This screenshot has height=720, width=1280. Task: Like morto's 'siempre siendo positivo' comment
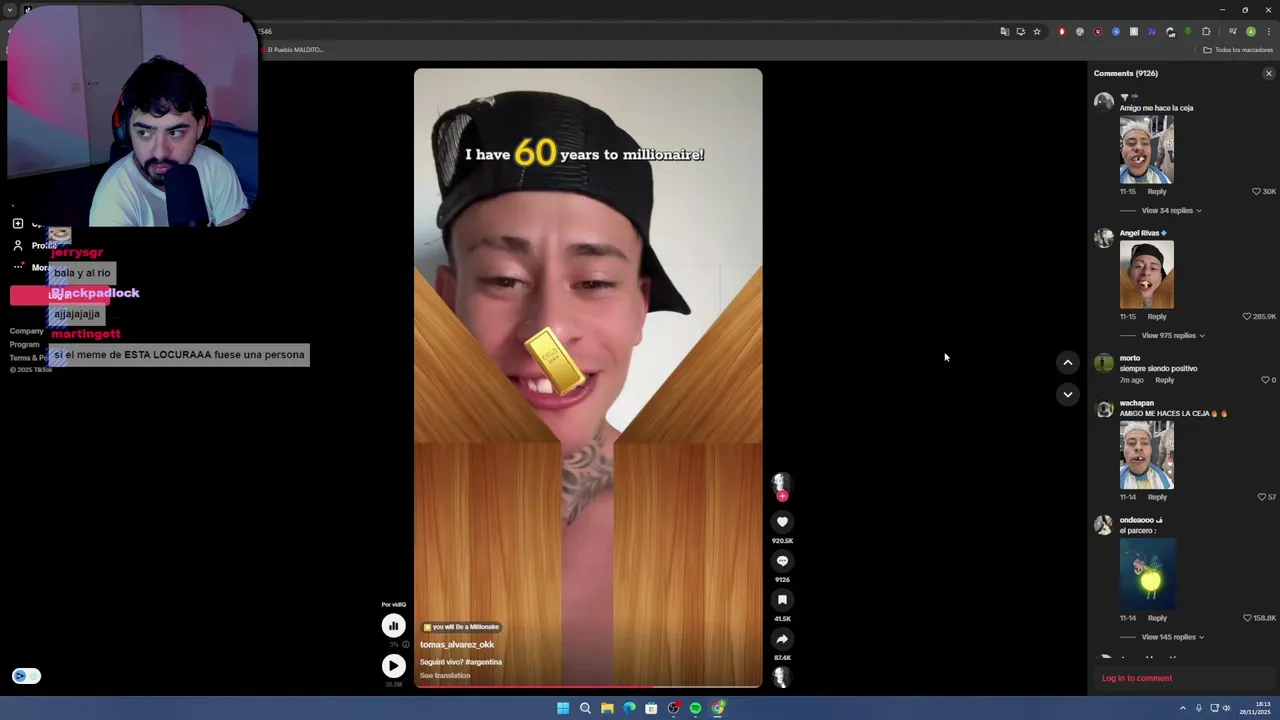pyautogui.click(x=1264, y=380)
